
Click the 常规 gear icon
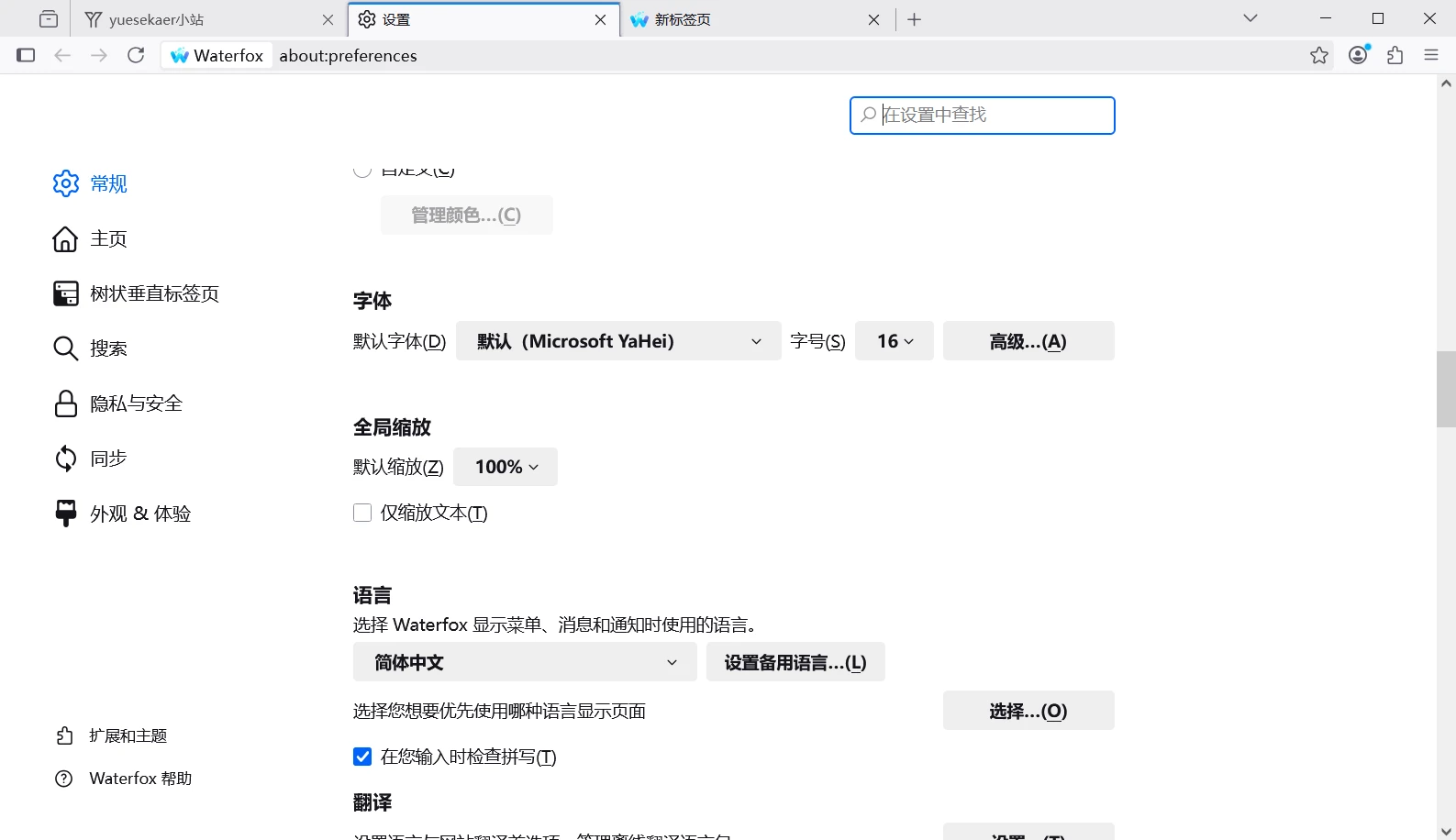click(66, 183)
